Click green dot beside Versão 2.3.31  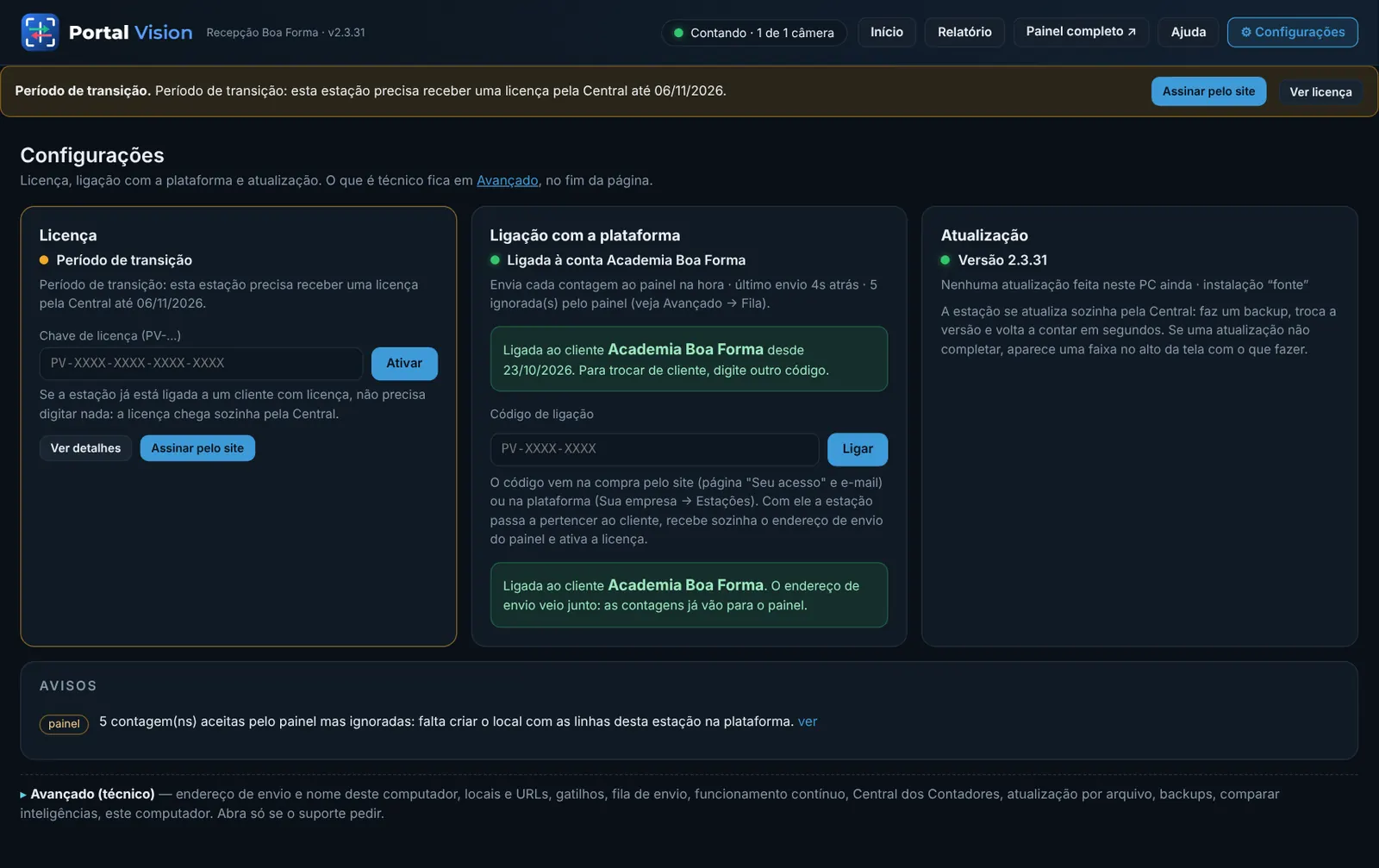pyautogui.click(x=945, y=260)
